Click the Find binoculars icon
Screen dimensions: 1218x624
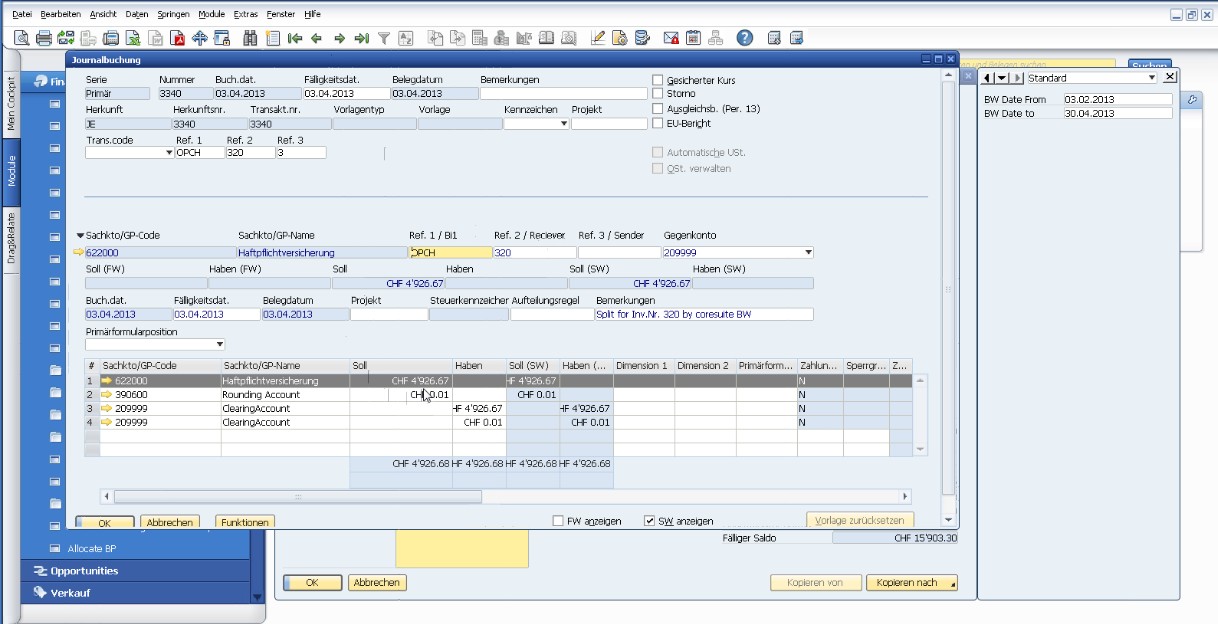(x=249, y=38)
